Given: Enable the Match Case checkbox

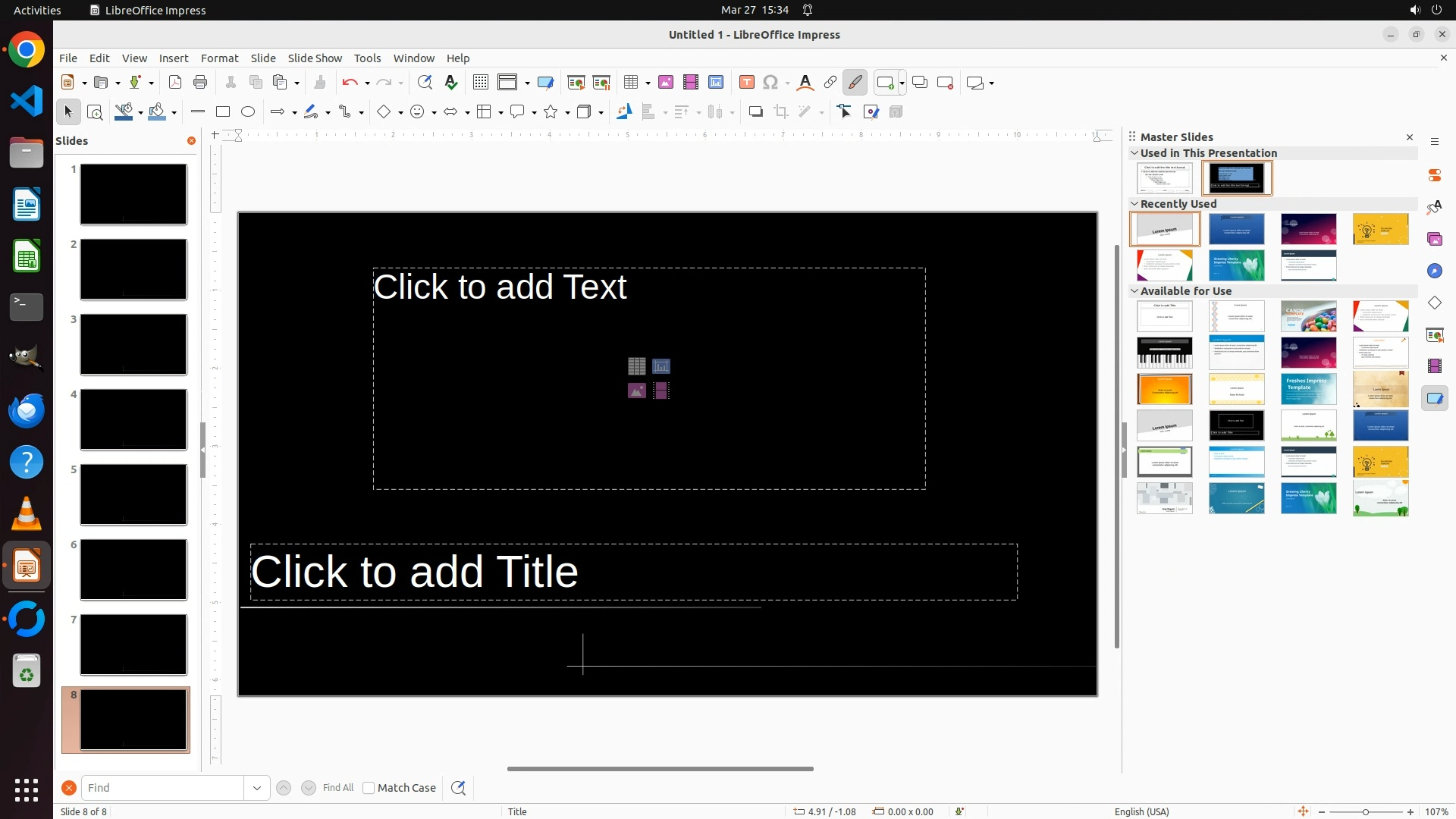Looking at the screenshot, I should pyautogui.click(x=369, y=788).
